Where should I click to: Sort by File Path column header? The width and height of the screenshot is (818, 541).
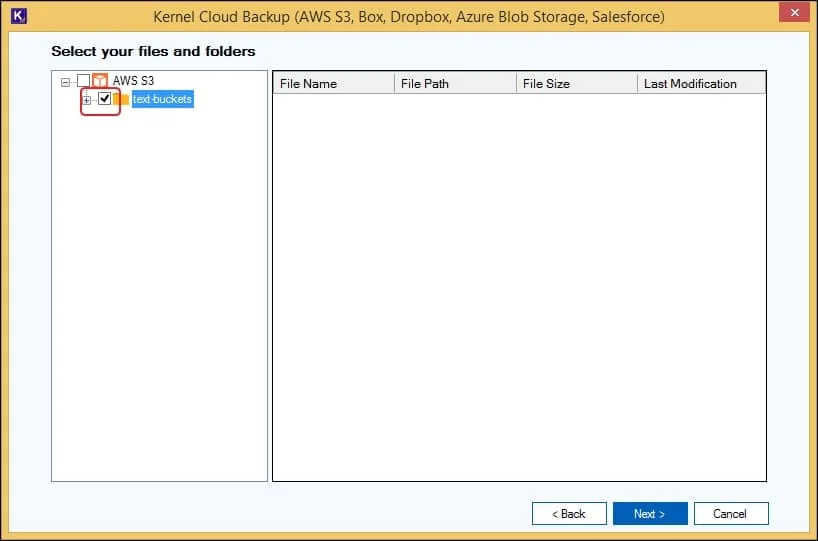(455, 83)
